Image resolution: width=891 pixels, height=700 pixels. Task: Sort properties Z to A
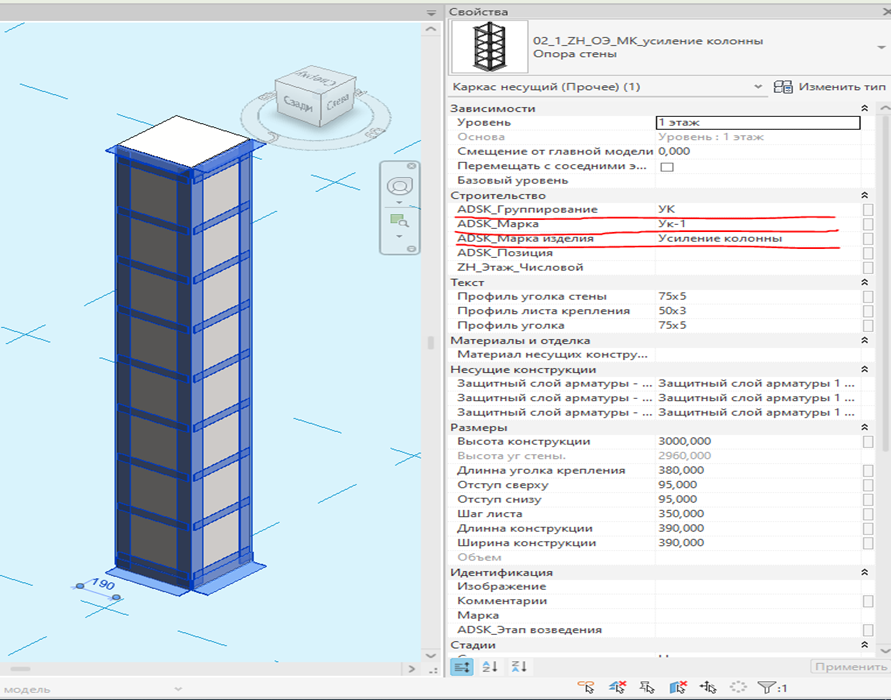click(519, 666)
